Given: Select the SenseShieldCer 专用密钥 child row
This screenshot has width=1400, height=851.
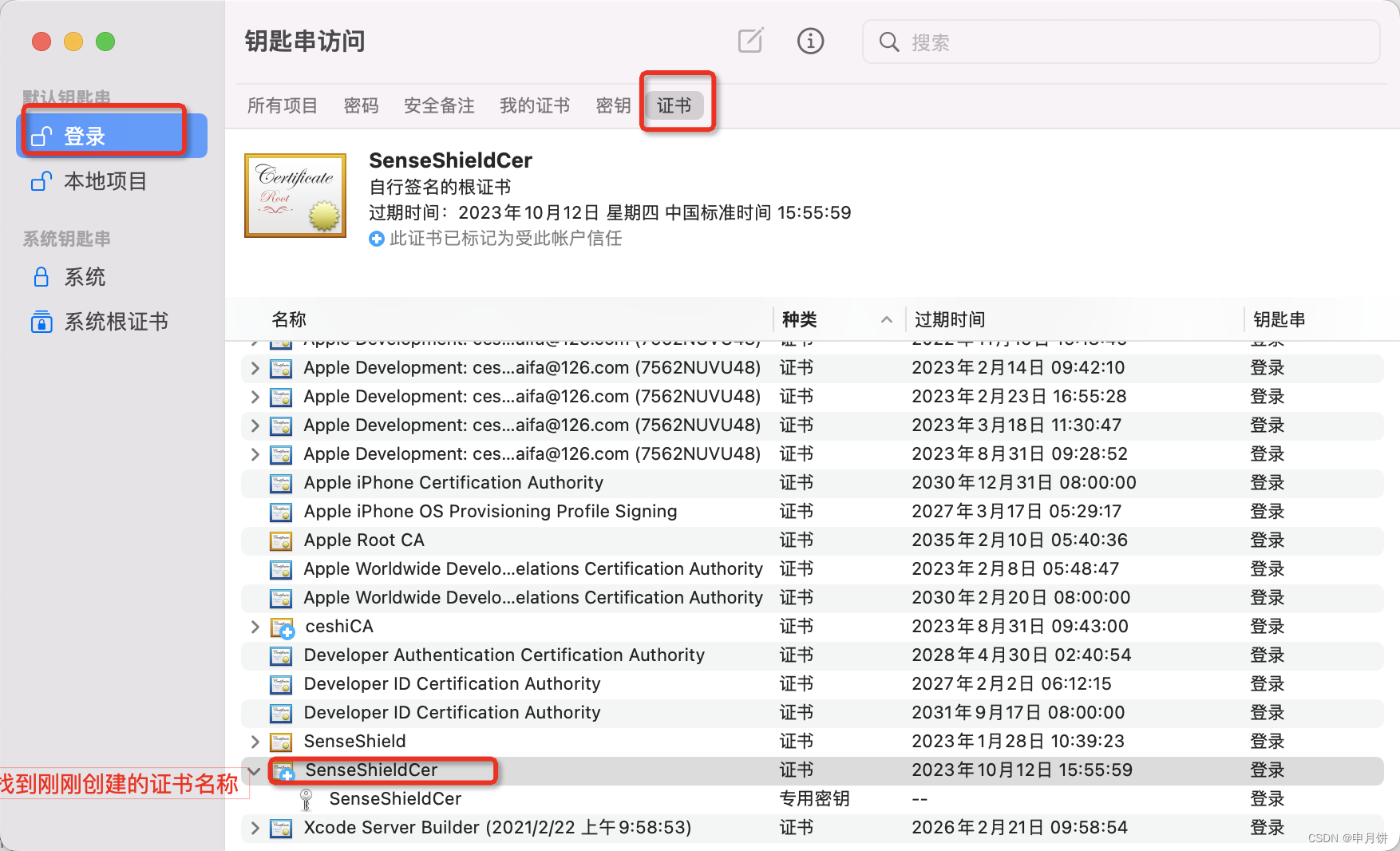Looking at the screenshot, I should [813, 799].
